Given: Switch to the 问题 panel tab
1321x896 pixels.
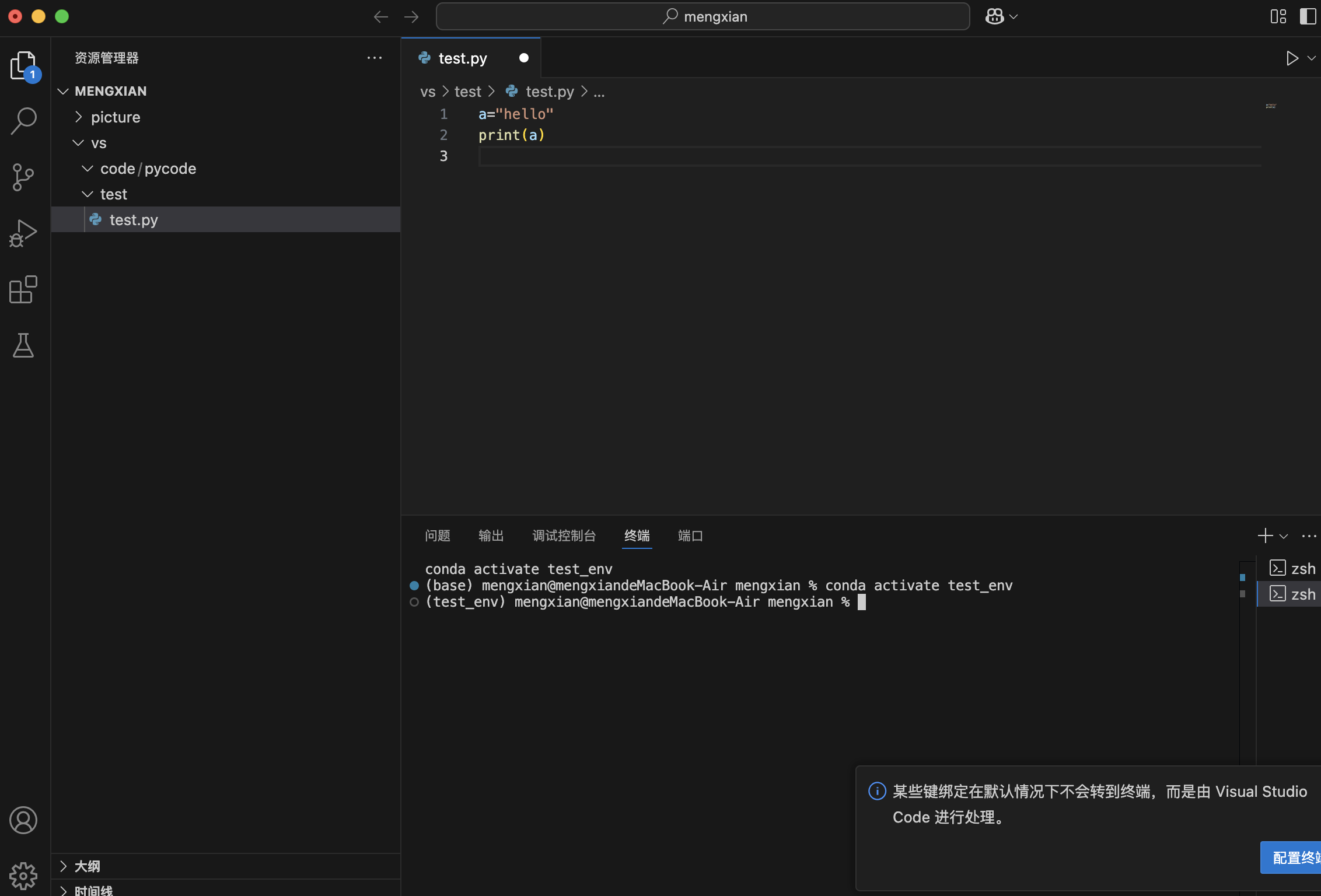Looking at the screenshot, I should (x=438, y=535).
